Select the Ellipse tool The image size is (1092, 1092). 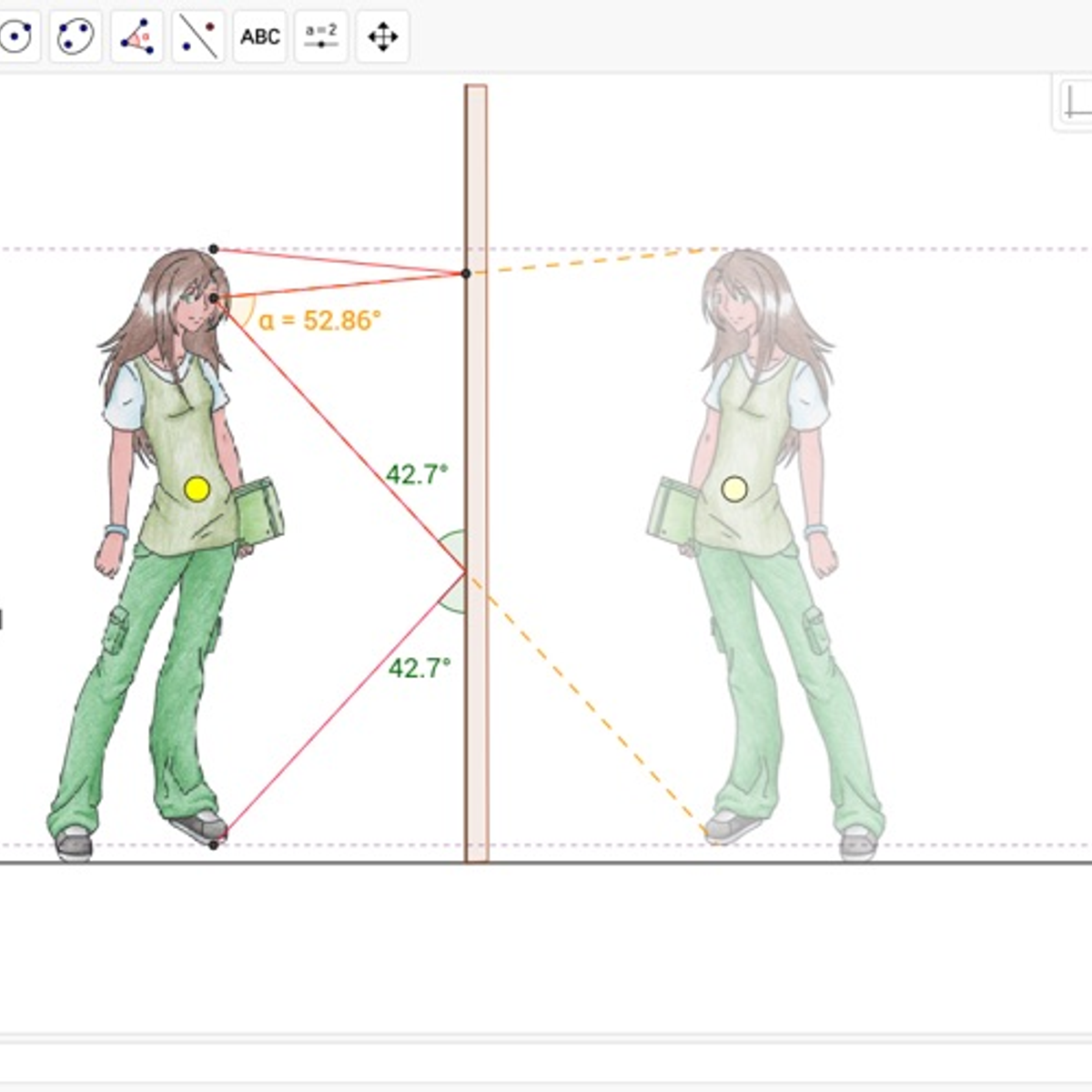pyautogui.click(x=76, y=36)
